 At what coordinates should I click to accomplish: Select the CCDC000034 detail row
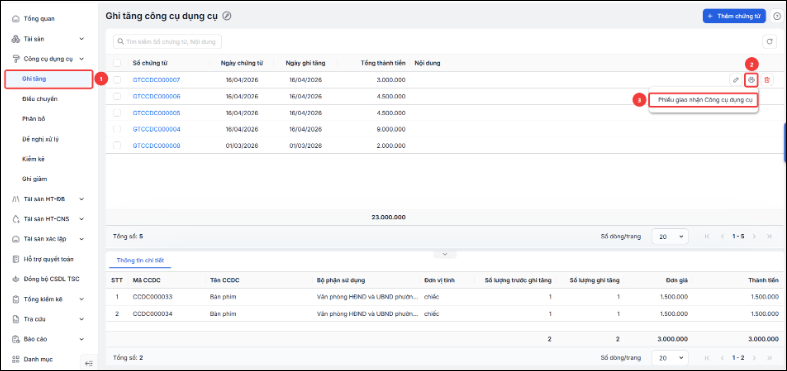[x=444, y=314]
